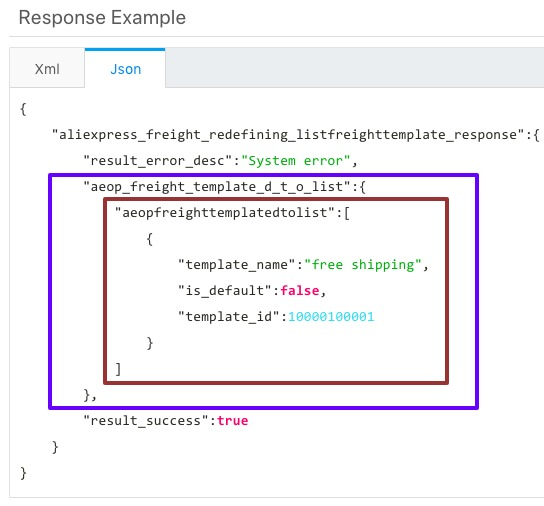
Task: Click the closing square bracket of the array
Action: 118,369
